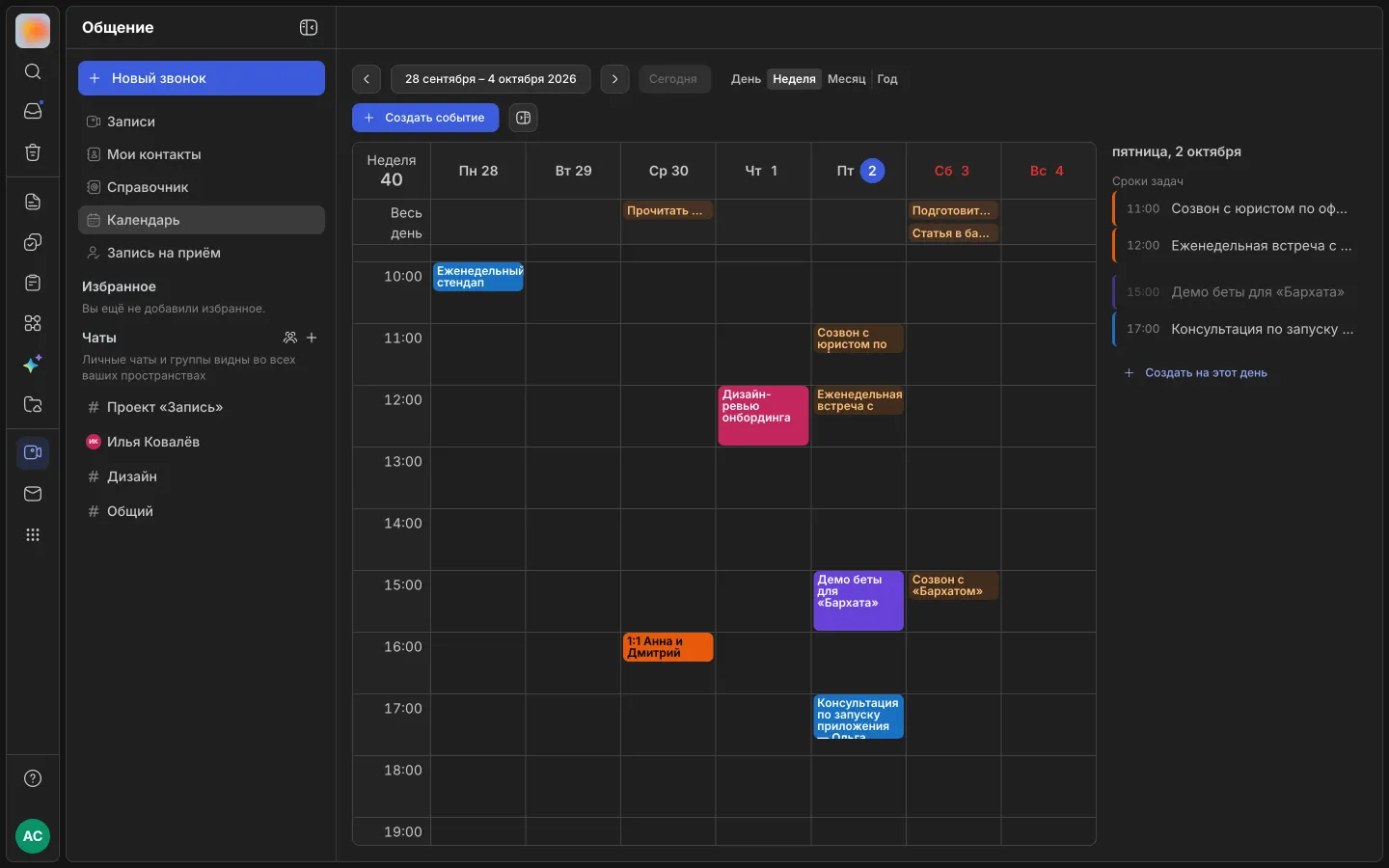The width and height of the screenshot is (1389, 868).
Task: Open the AI sparkle assistant icon
Action: (x=33, y=364)
